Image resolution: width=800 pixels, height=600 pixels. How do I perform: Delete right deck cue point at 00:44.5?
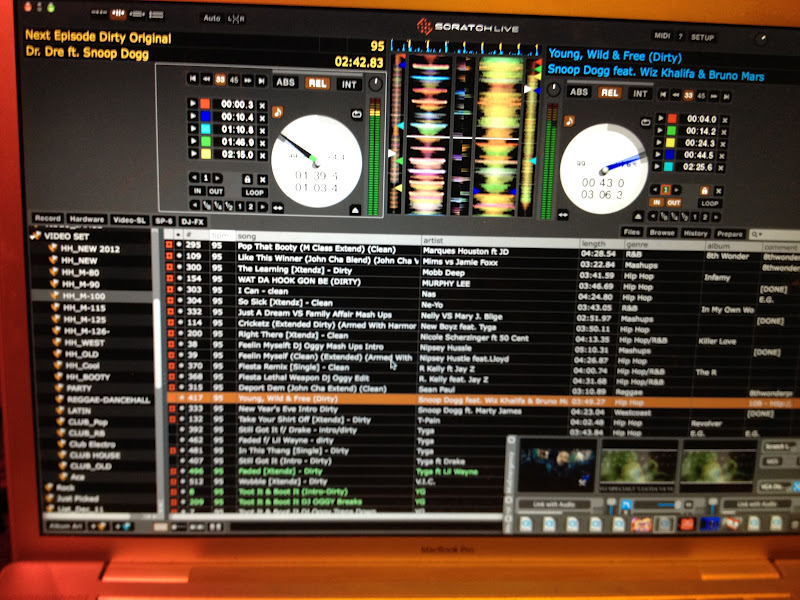point(722,156)
